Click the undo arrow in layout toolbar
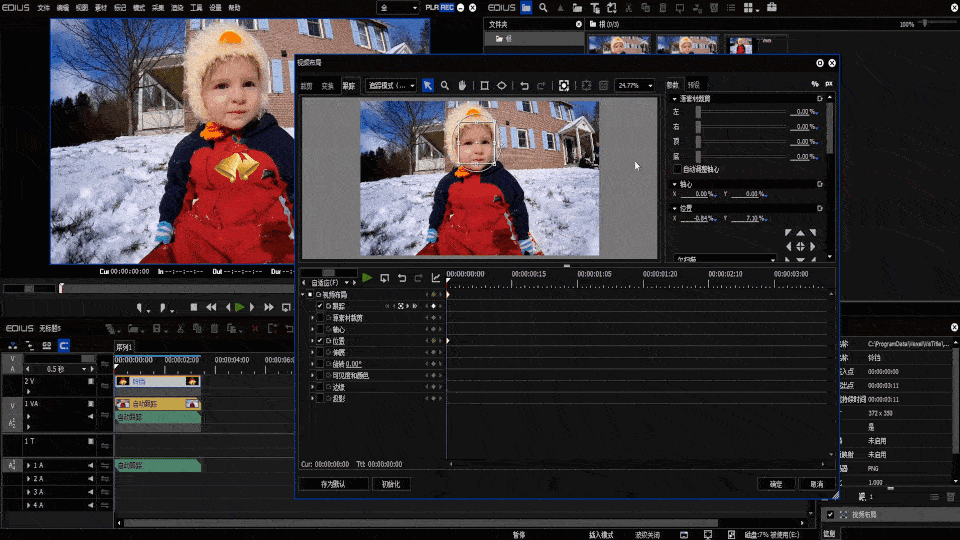The image size is (960, 540). [524, 86]
